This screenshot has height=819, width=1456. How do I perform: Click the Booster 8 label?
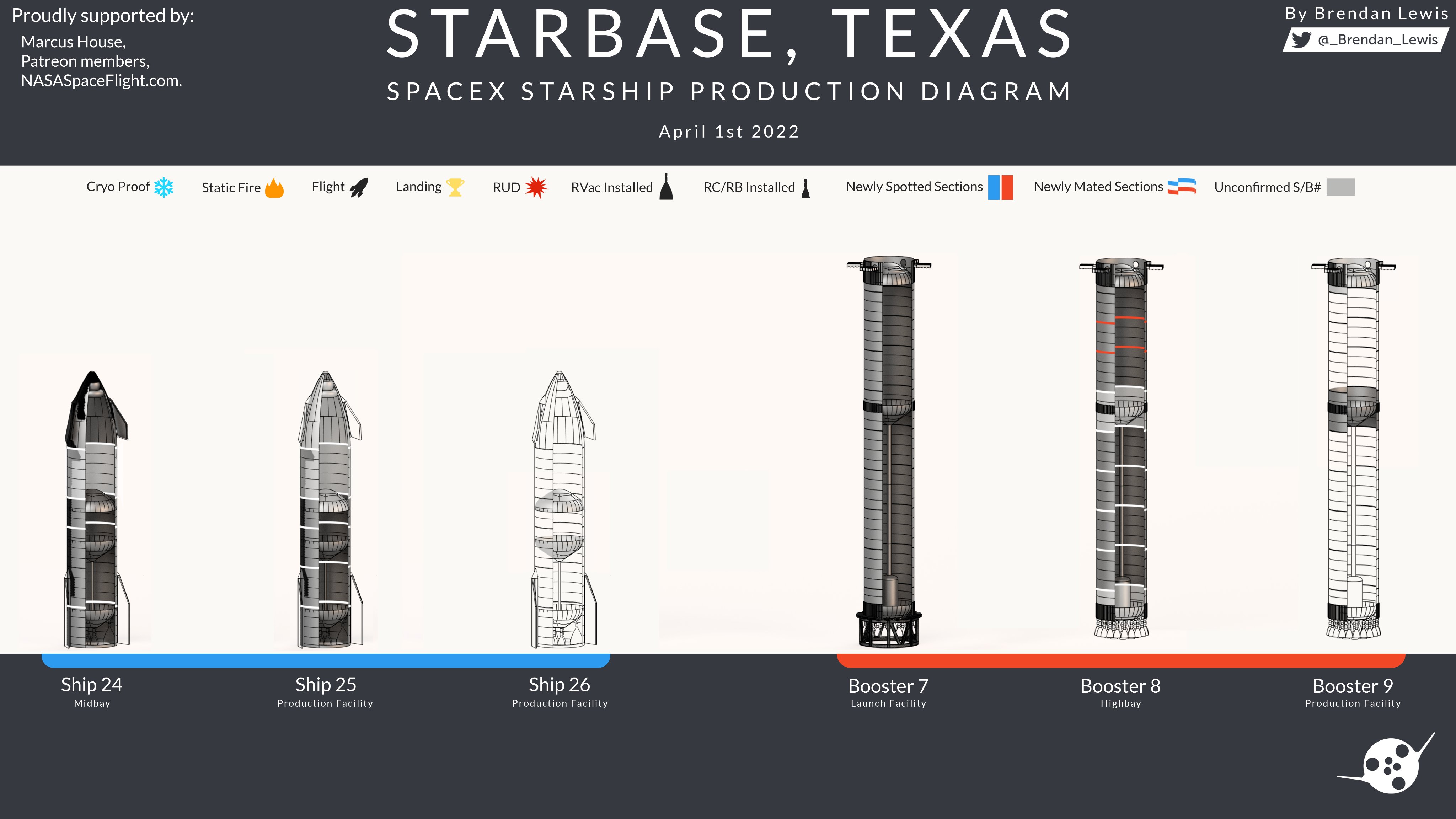1120,686
